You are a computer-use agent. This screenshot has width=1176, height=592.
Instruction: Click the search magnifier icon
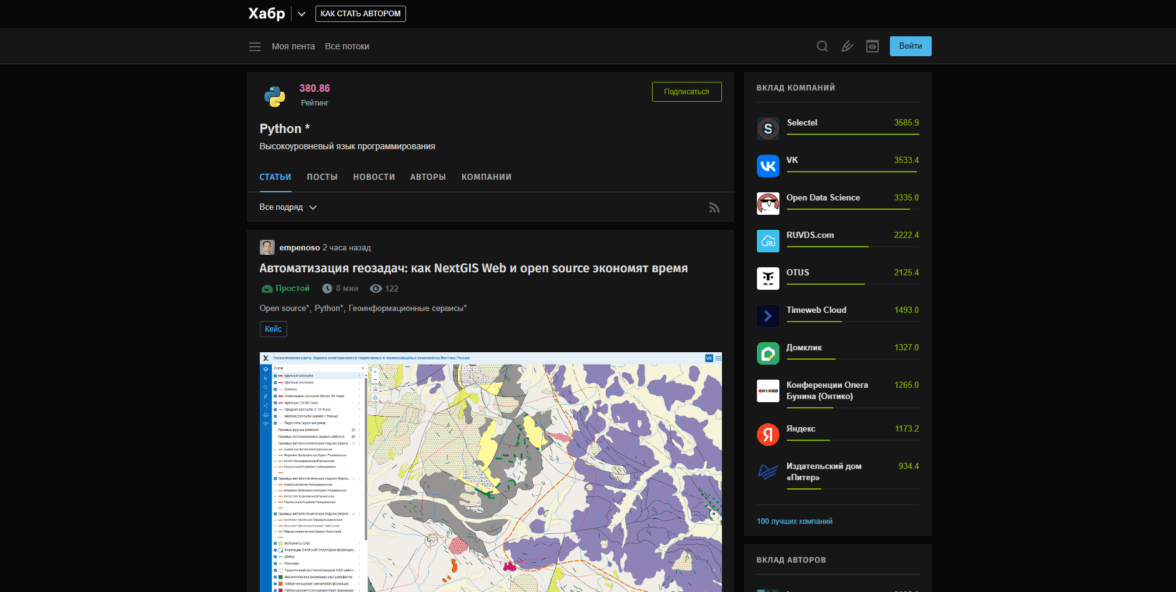(x=822, y=46)
